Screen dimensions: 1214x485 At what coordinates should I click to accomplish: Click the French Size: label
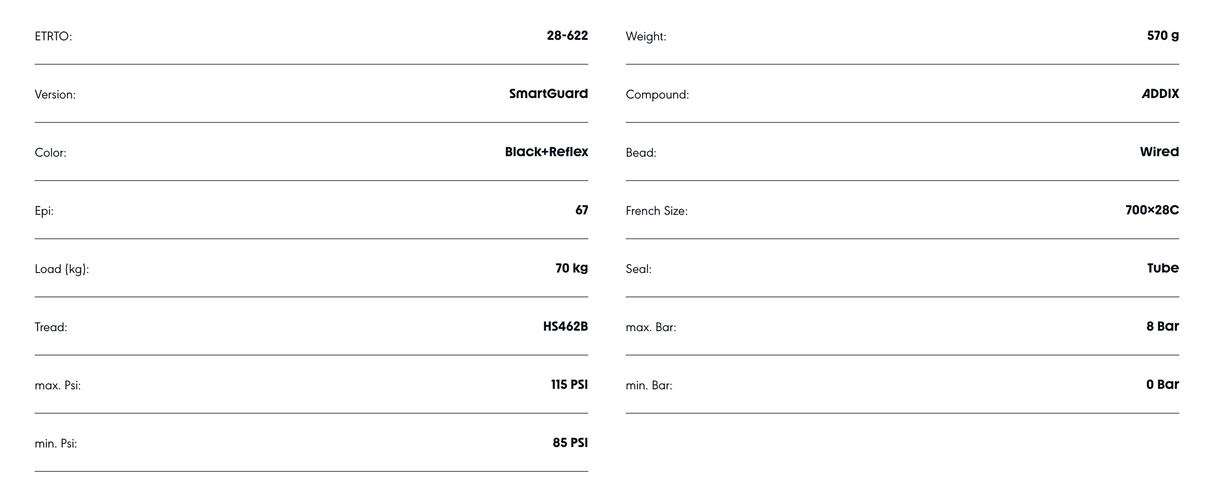657,211
